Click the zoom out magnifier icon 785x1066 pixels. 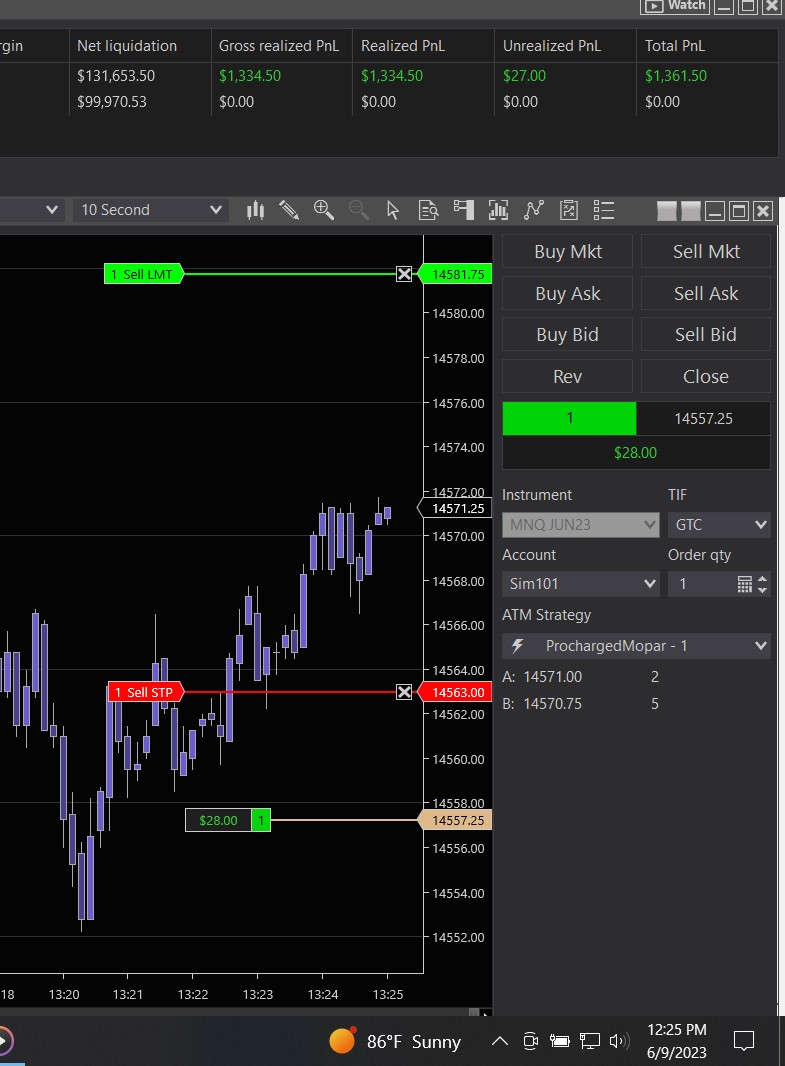coord(358,210)
